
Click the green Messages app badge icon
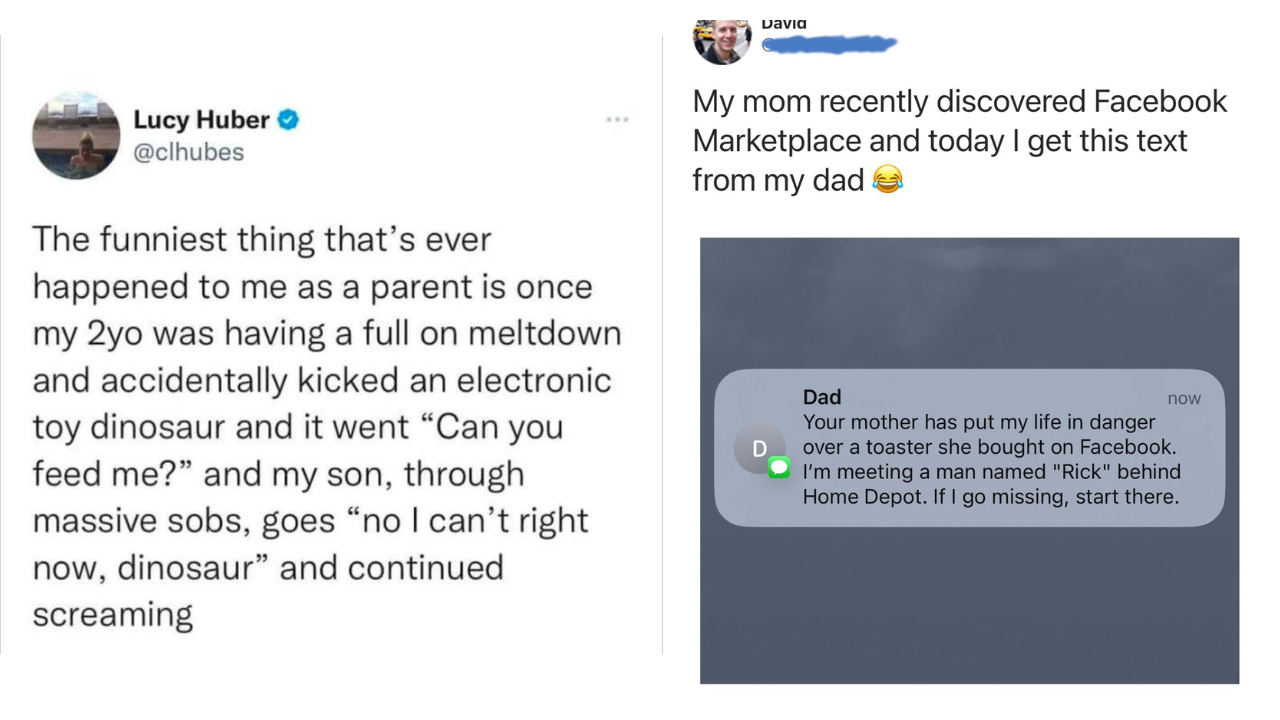[779, 467]
